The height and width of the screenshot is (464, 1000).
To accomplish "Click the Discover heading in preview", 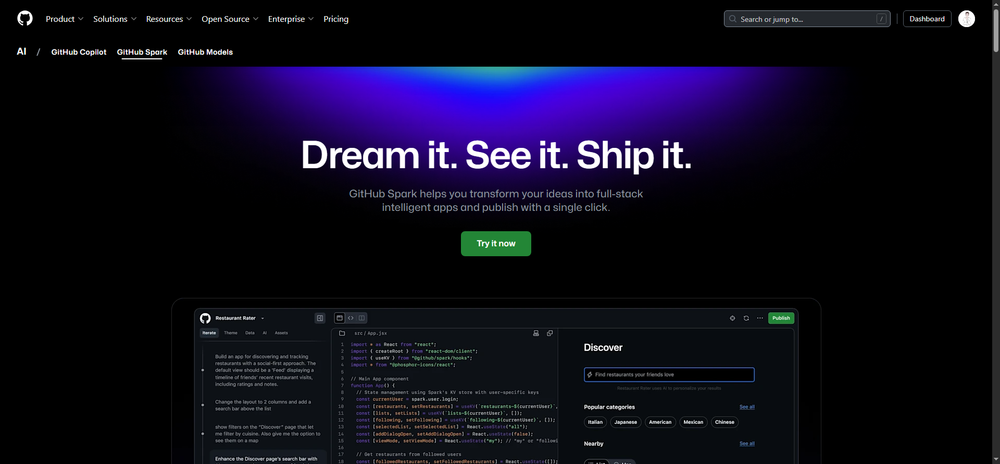I will [x=603, y=347].
